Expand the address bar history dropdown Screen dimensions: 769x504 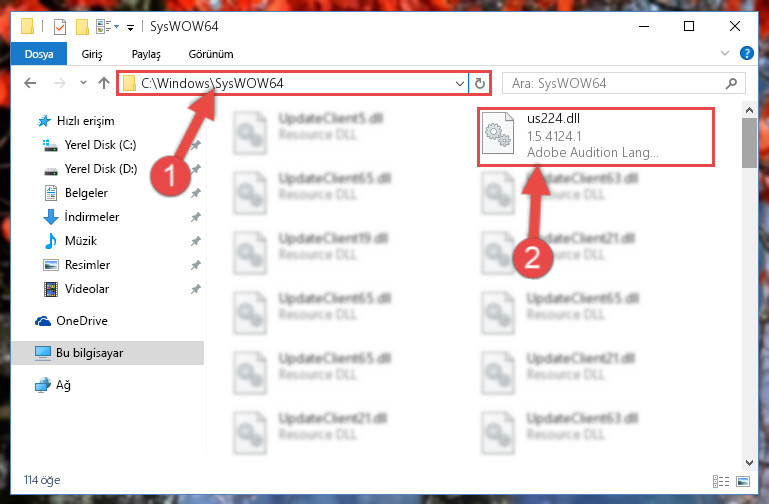(460, 83)
